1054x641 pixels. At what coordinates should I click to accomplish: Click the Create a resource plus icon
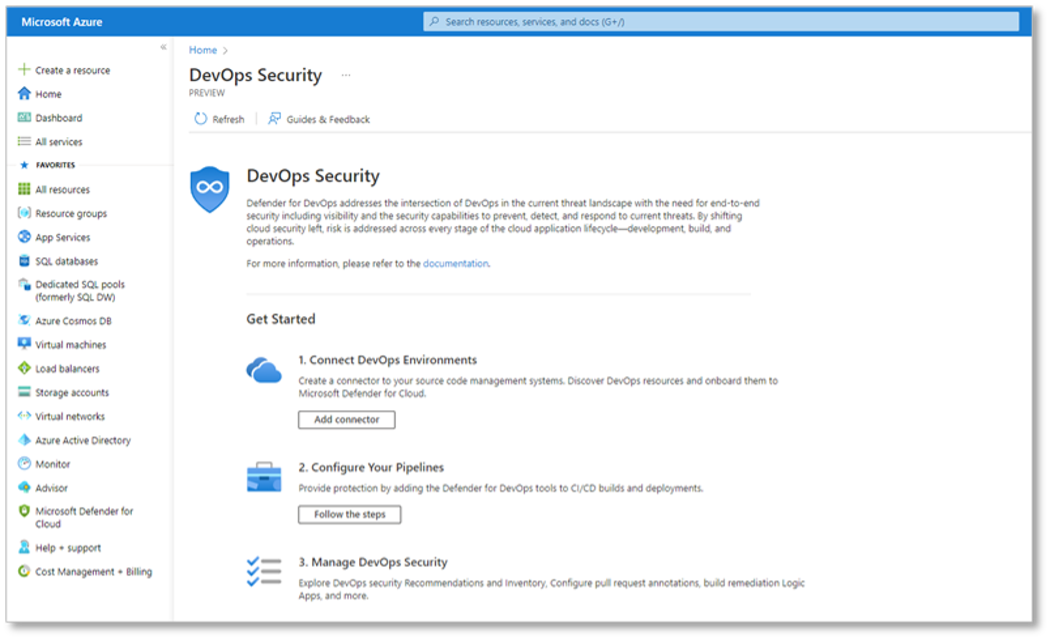(25, 70)
